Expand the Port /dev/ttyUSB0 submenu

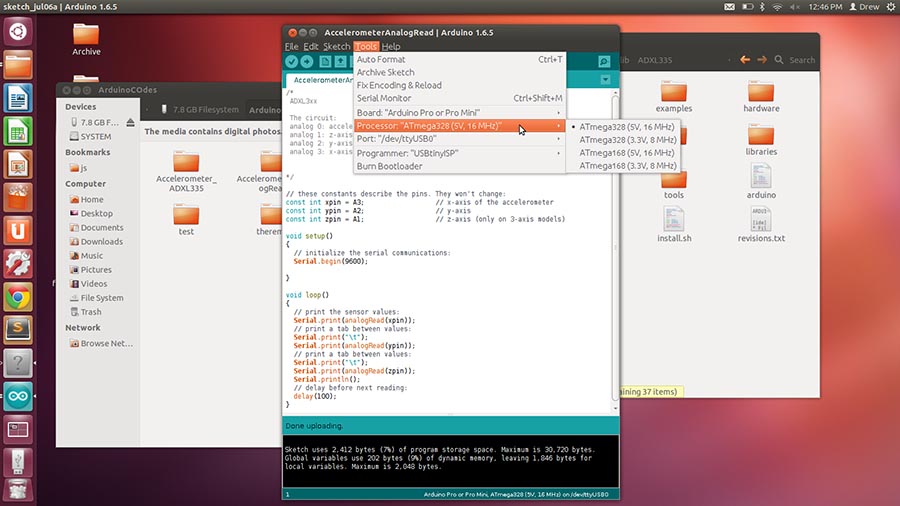click(x=459, y=139)
